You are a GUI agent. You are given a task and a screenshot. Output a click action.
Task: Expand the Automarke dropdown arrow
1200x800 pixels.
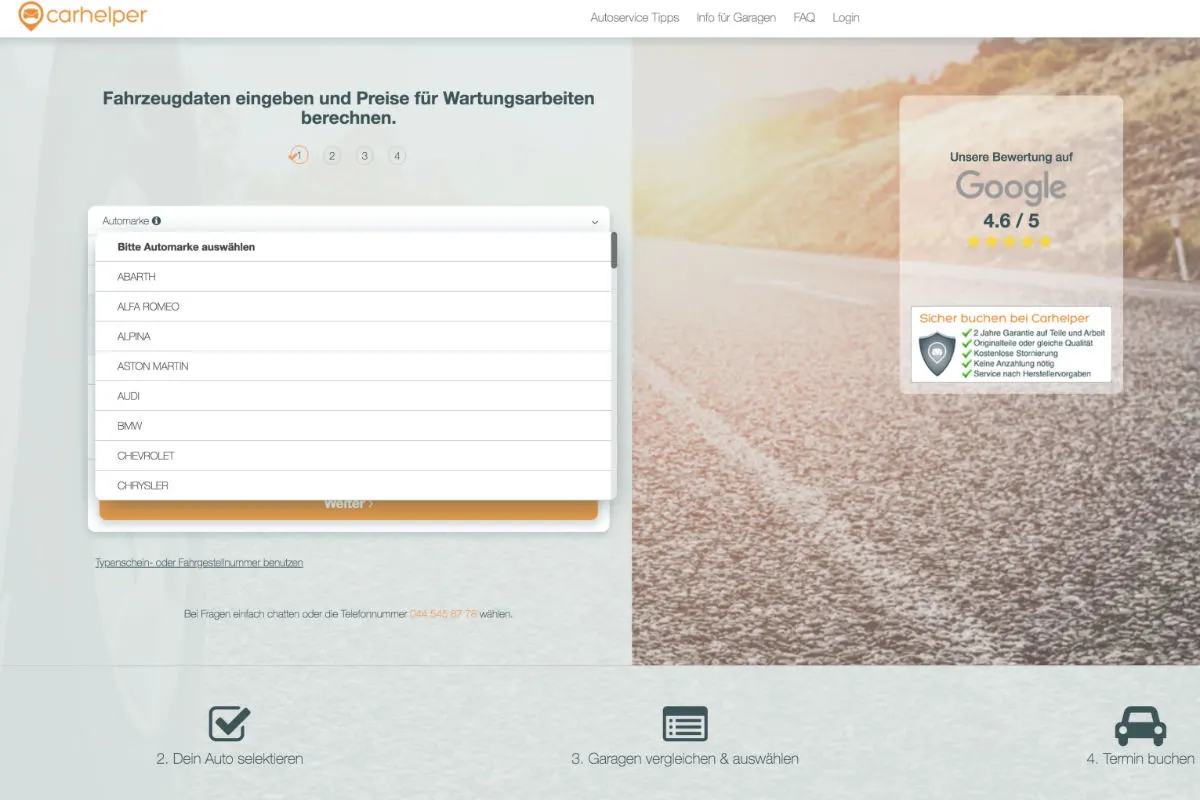point(594,222)
